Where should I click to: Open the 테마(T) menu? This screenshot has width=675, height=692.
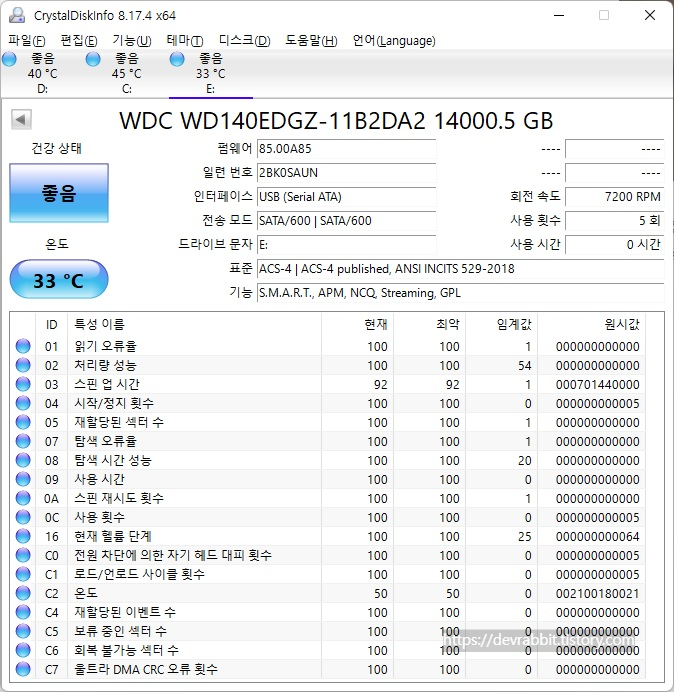point(185,41)
